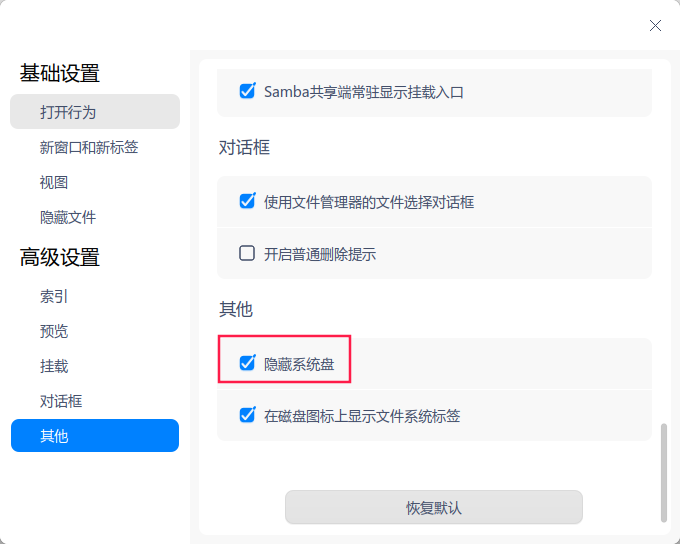Click the 高级设置 section heading
Screen dimensions: 680x544
pyautogui.click(x=60, y=257)
